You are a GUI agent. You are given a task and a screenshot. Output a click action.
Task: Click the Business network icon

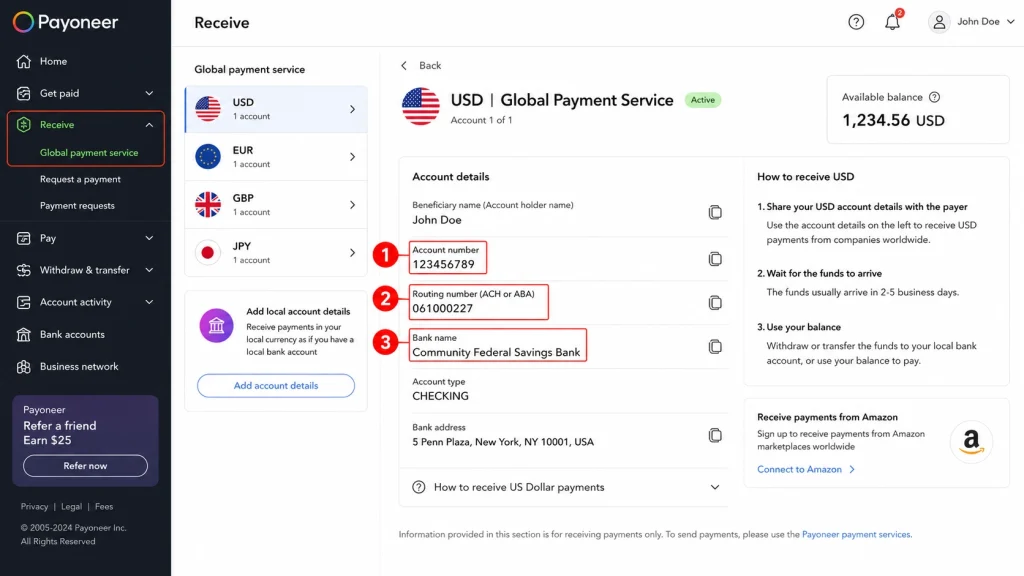[x=24, y=366]
